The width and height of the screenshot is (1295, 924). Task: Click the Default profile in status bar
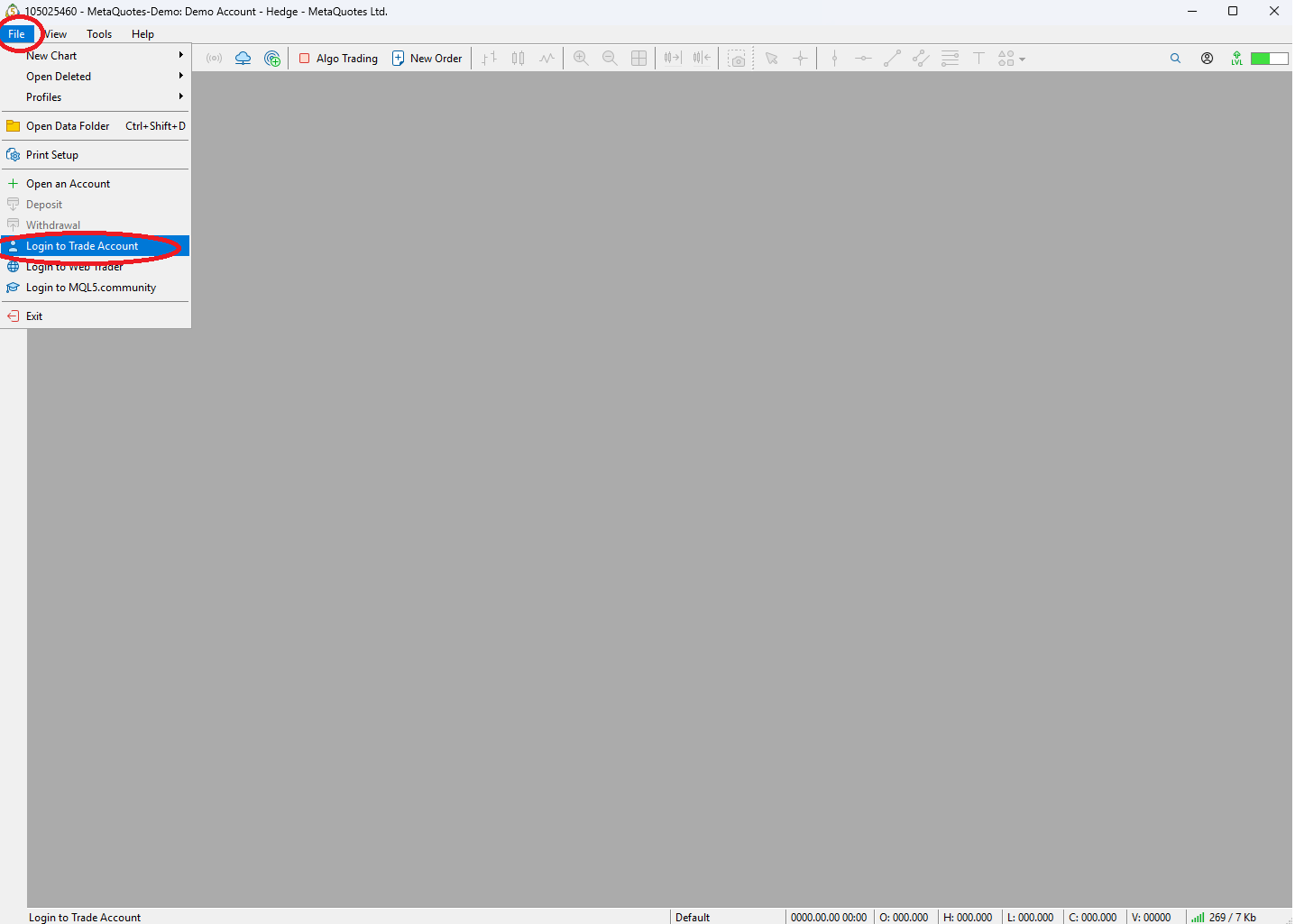tap(693, 917)
